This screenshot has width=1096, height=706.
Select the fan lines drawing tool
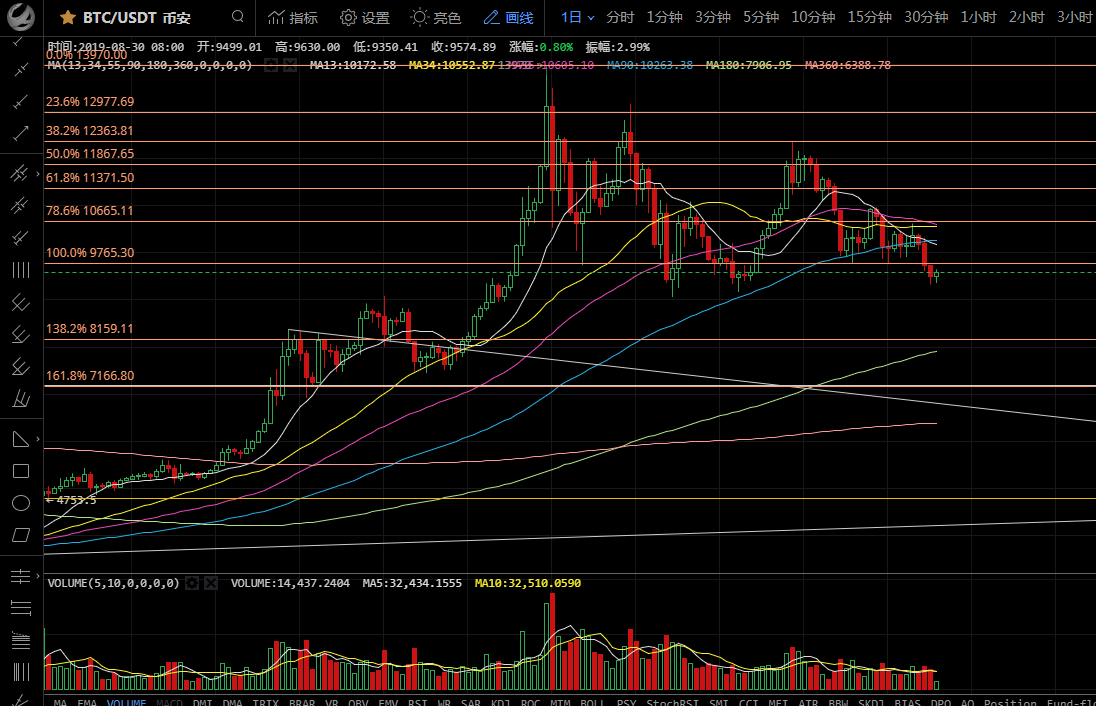[x=21, y=399]
